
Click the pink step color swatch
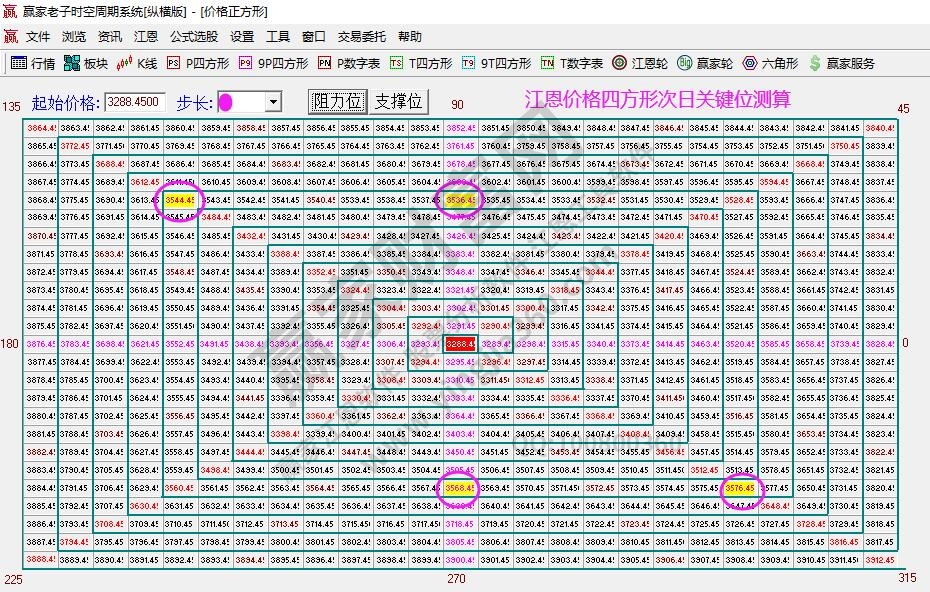pyautogui.click(x=225, y=101)
